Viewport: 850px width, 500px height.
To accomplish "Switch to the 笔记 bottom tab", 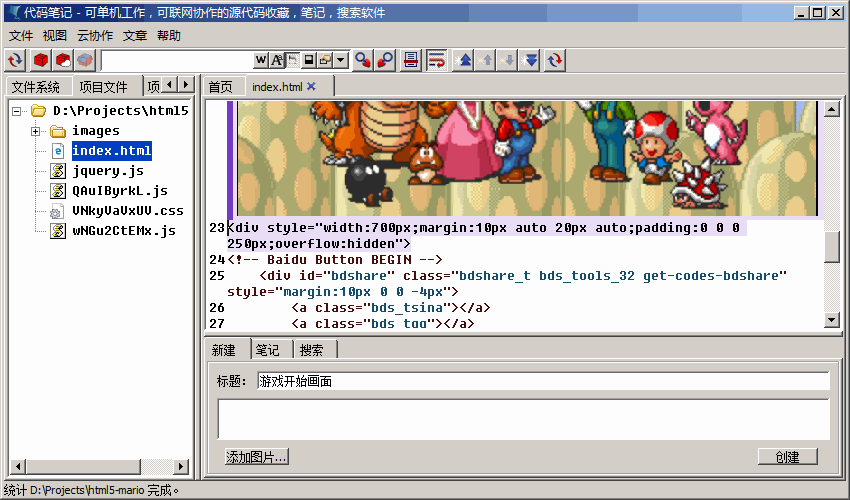I will point(268,350).
